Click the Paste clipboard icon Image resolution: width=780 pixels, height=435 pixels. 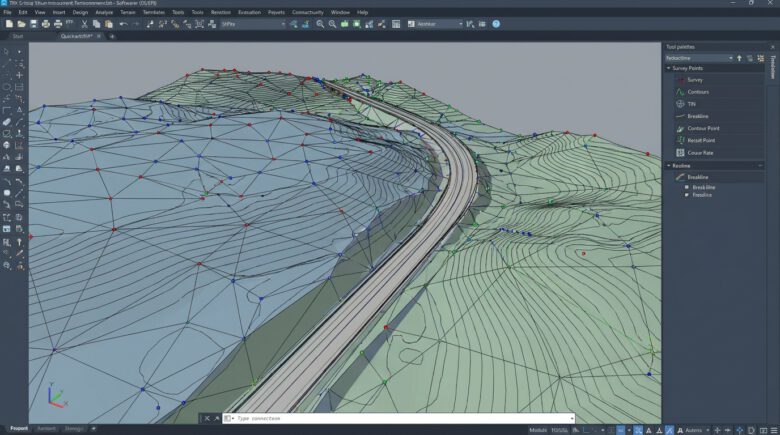click(108, 24)
